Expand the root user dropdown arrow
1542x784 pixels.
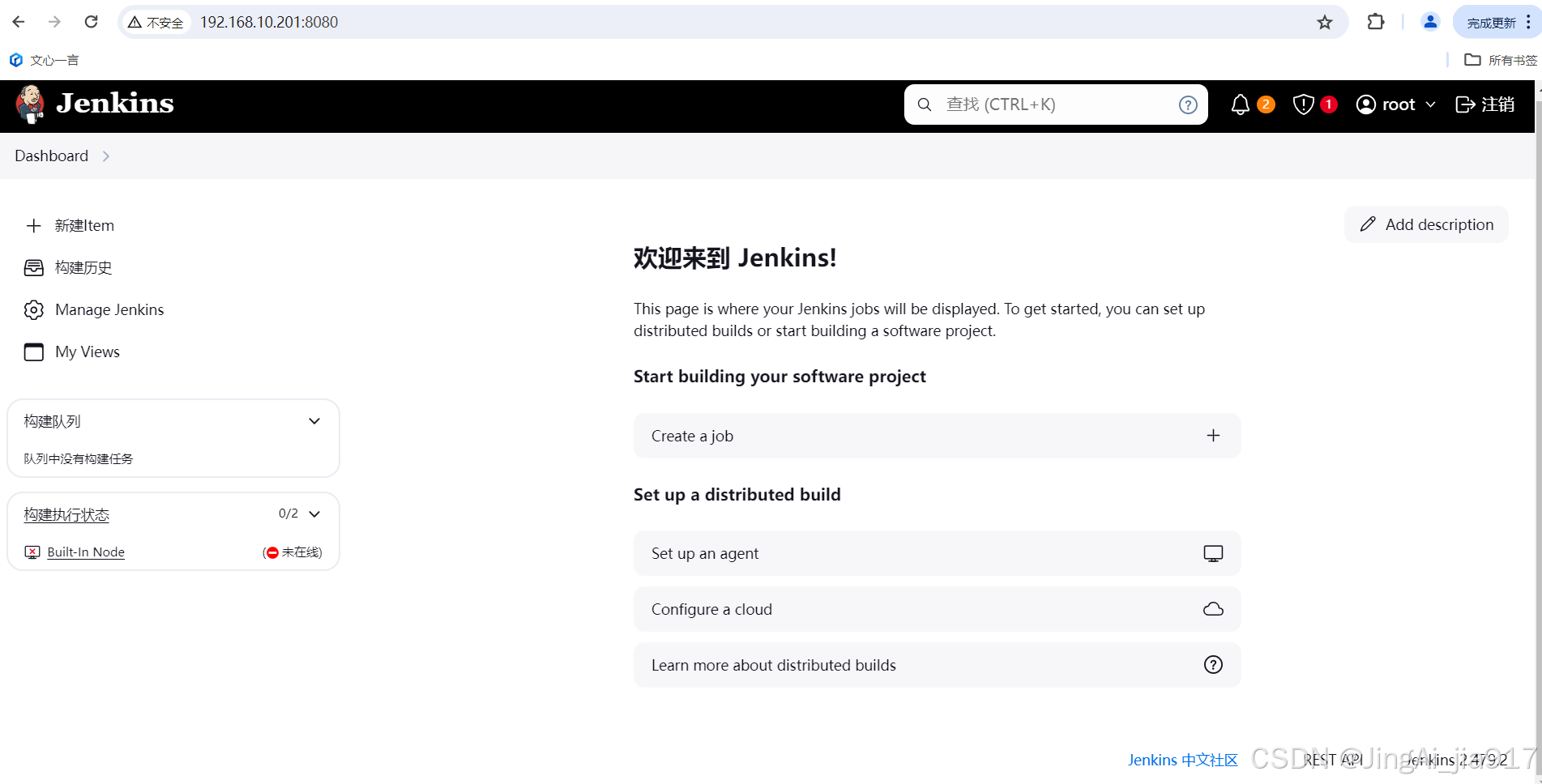tap(1430, 104)
